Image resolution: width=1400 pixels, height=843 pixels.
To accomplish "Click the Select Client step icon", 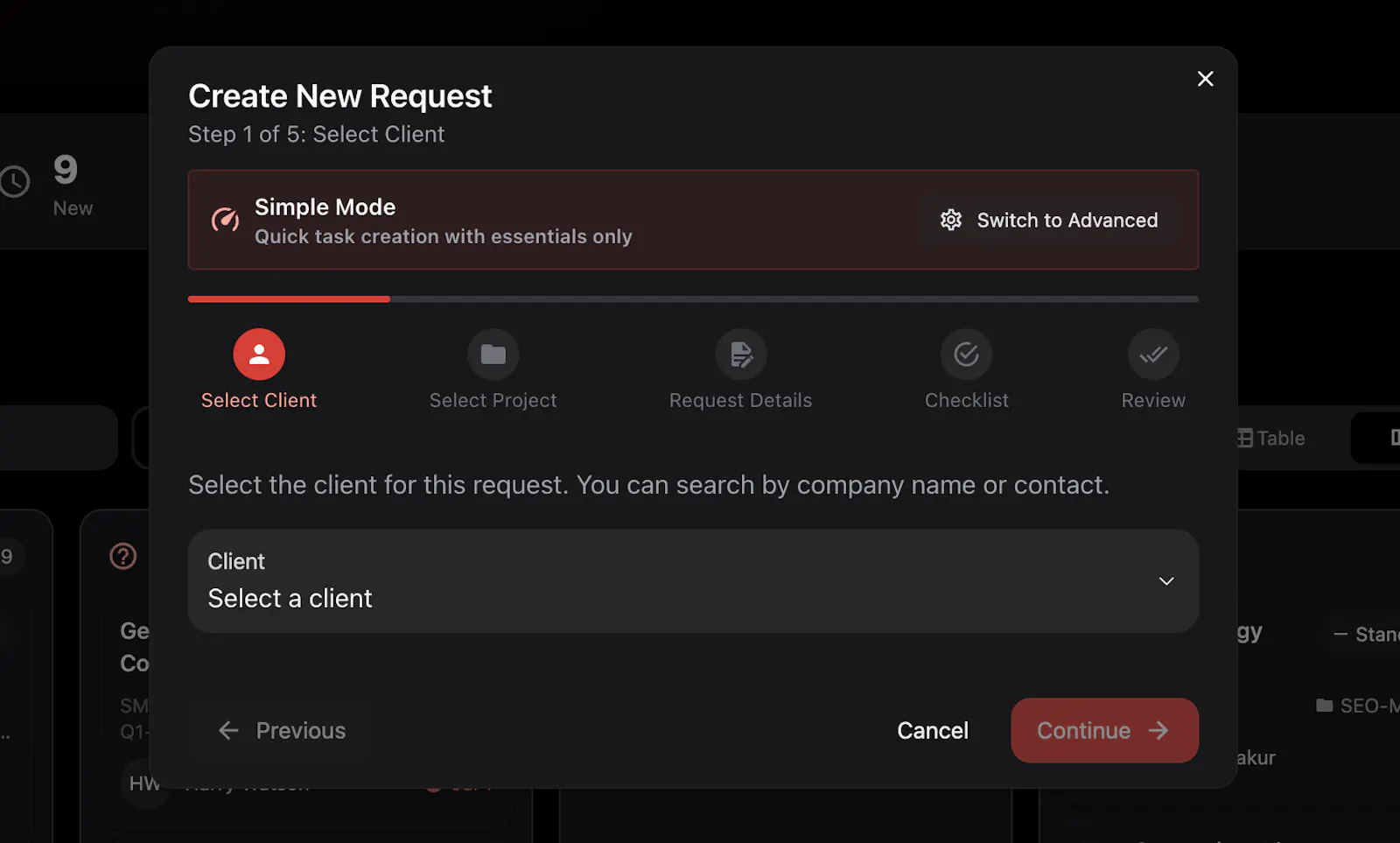I will point(259,355).
